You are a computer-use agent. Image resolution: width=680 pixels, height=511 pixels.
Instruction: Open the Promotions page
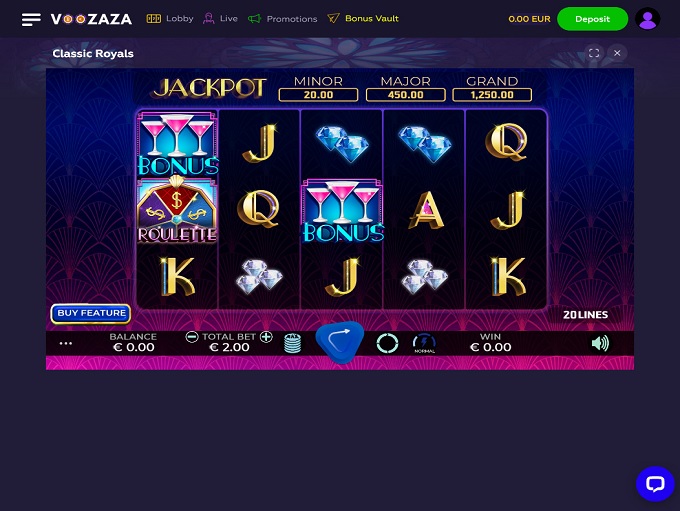coord(282,19)
